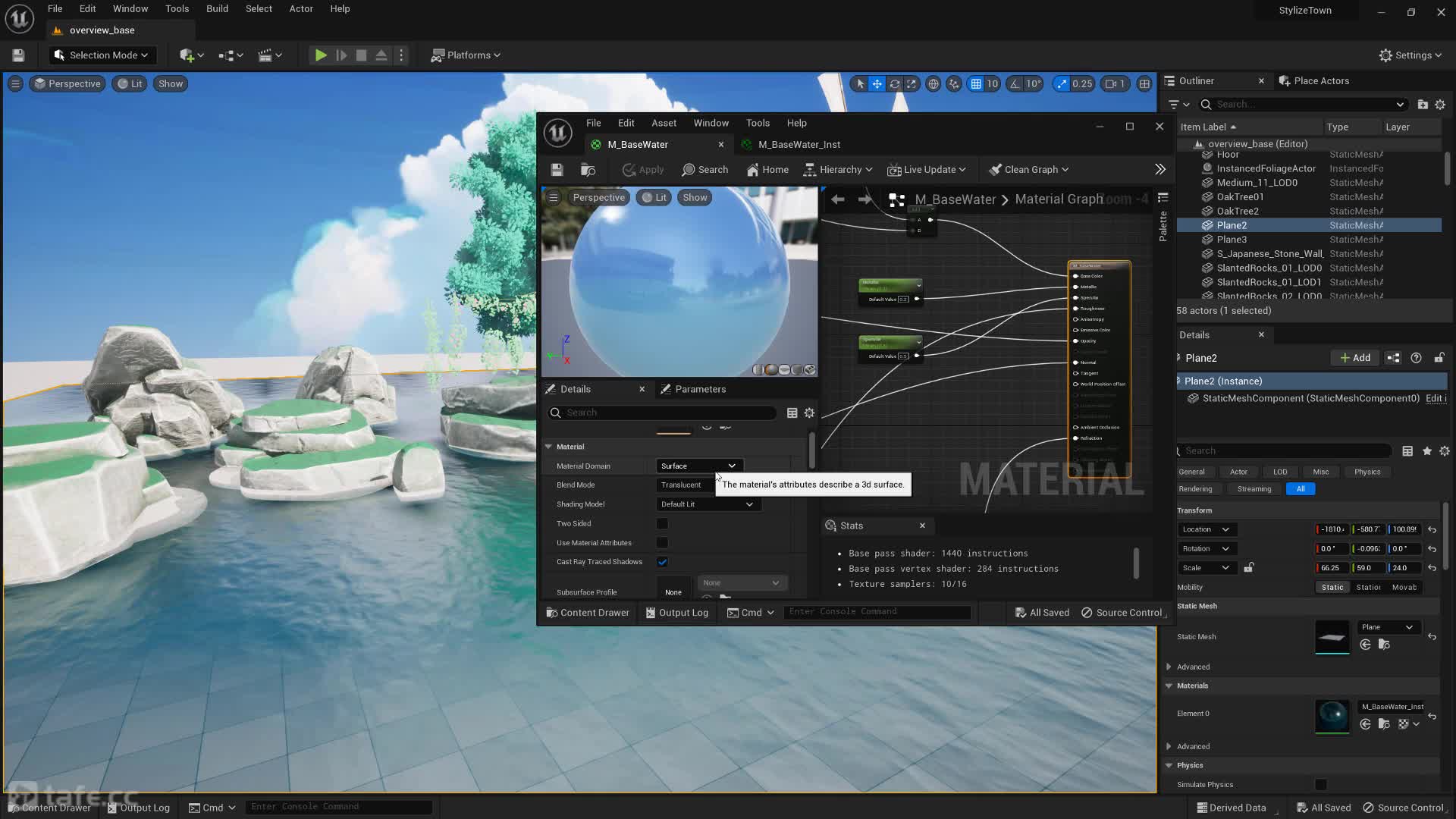Toggle grid snapping icon

coord(976,84)
